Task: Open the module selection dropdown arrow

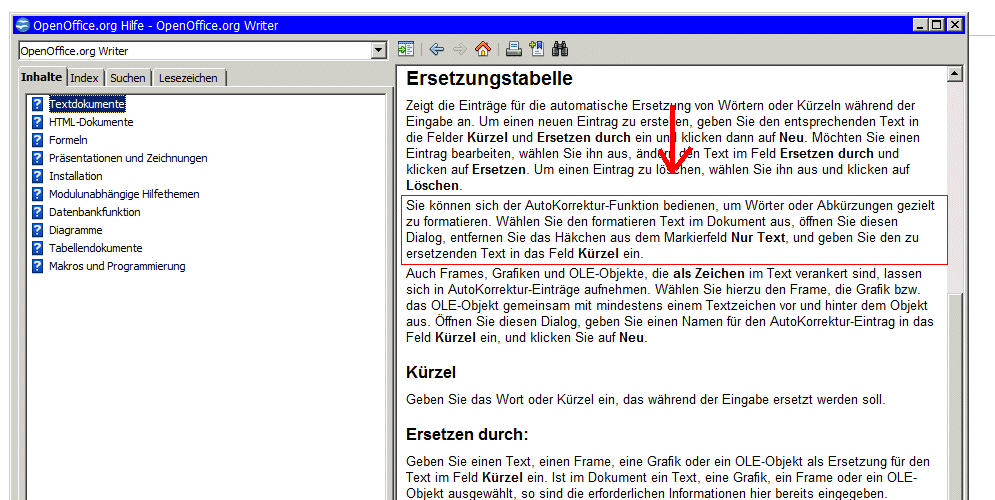Action: [378, 50]
